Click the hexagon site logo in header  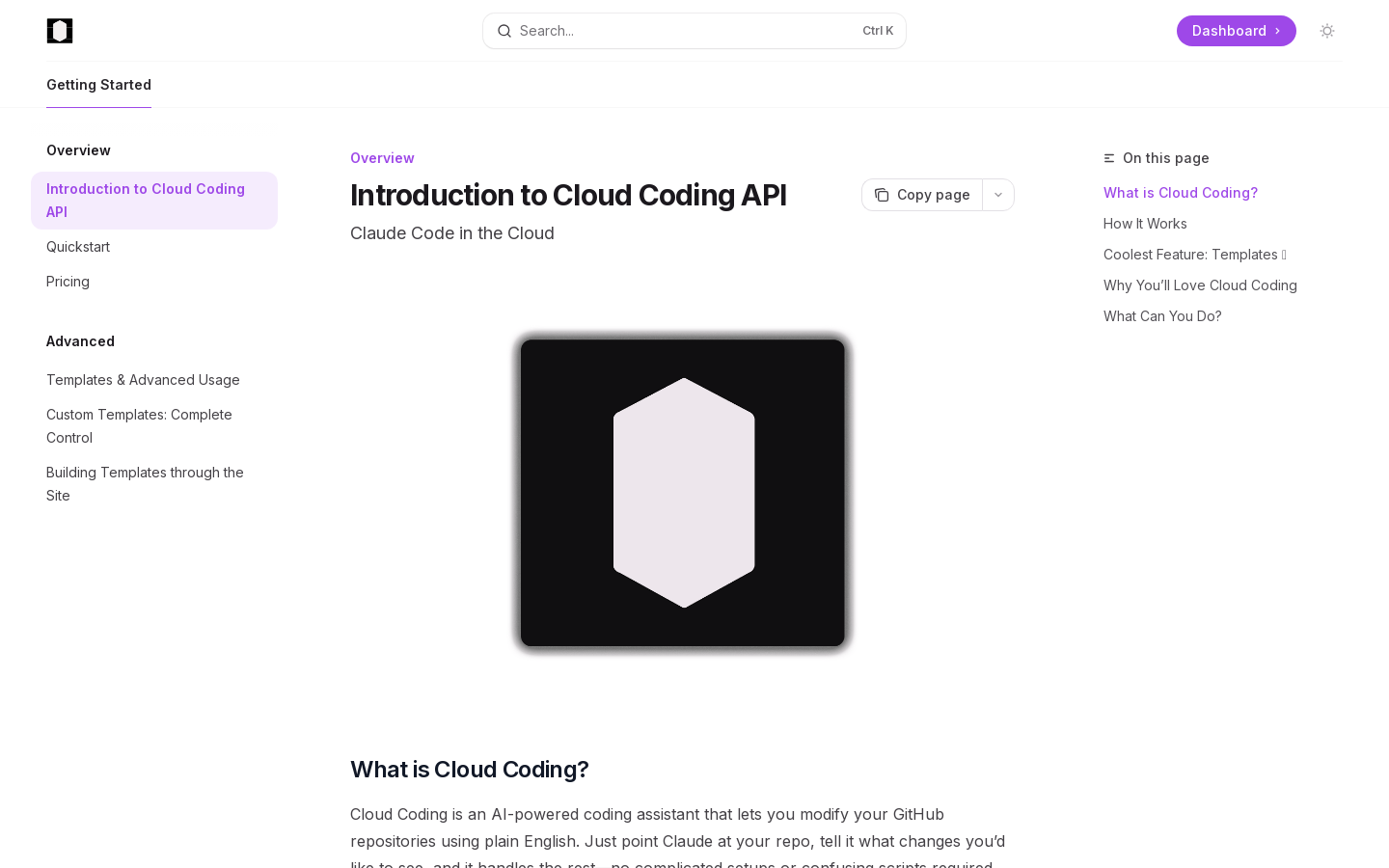pyautogui.click(x=60, y=31)
